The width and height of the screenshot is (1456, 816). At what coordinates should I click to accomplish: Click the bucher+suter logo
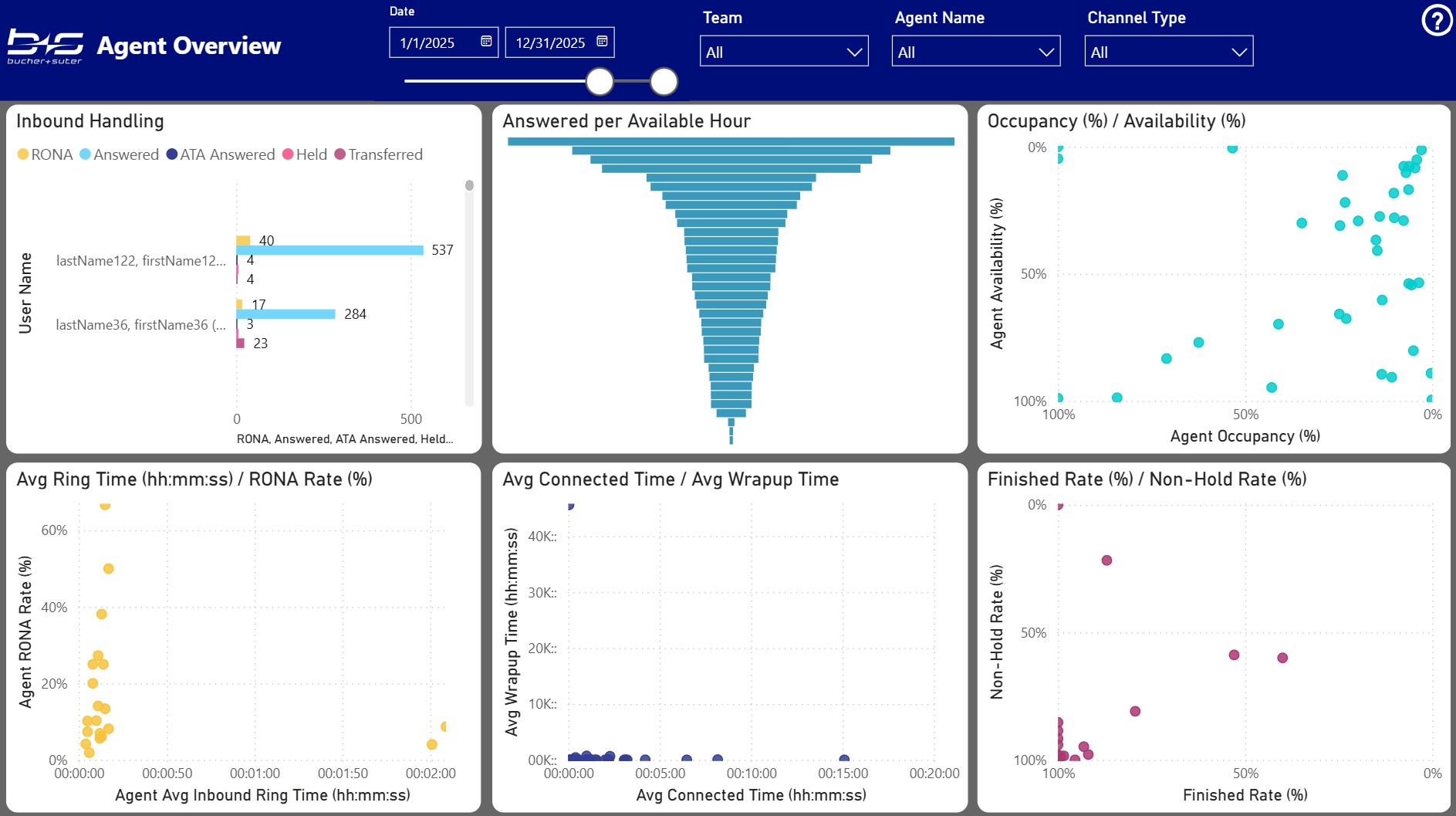[45, 46]
